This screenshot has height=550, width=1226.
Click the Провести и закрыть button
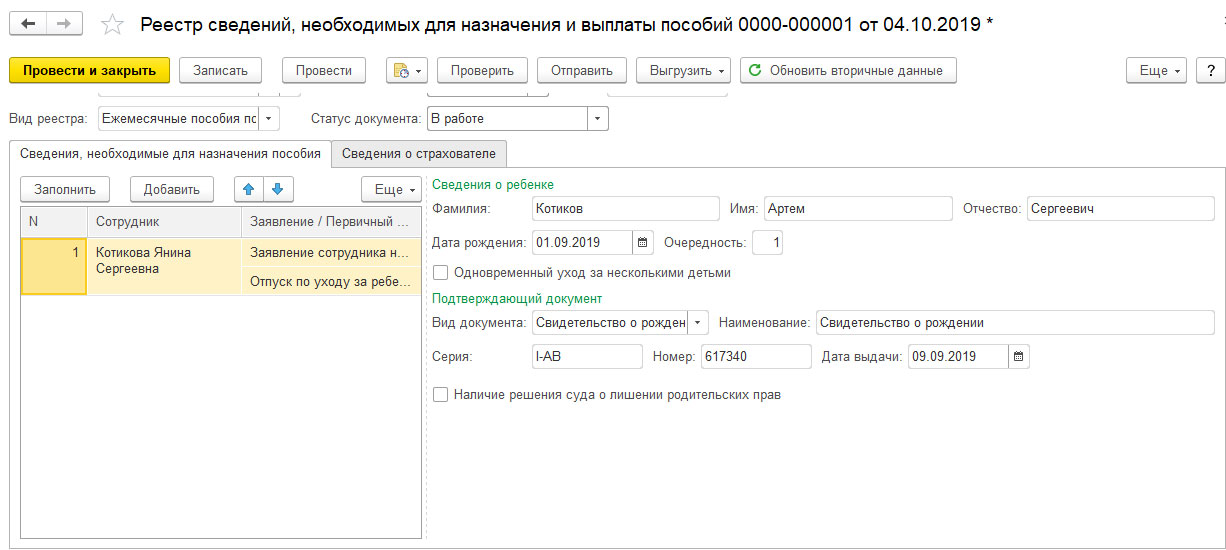tap(89, 70)
